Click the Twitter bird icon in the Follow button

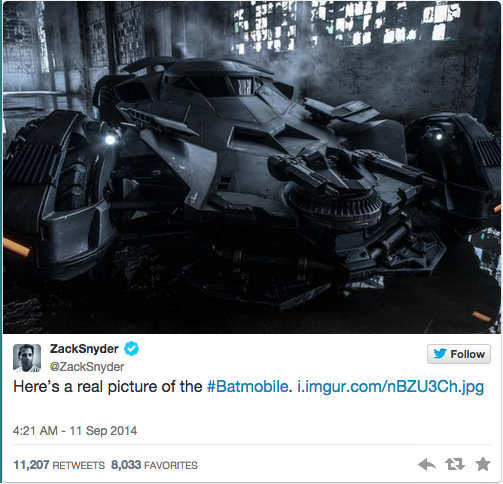[440, 354]
